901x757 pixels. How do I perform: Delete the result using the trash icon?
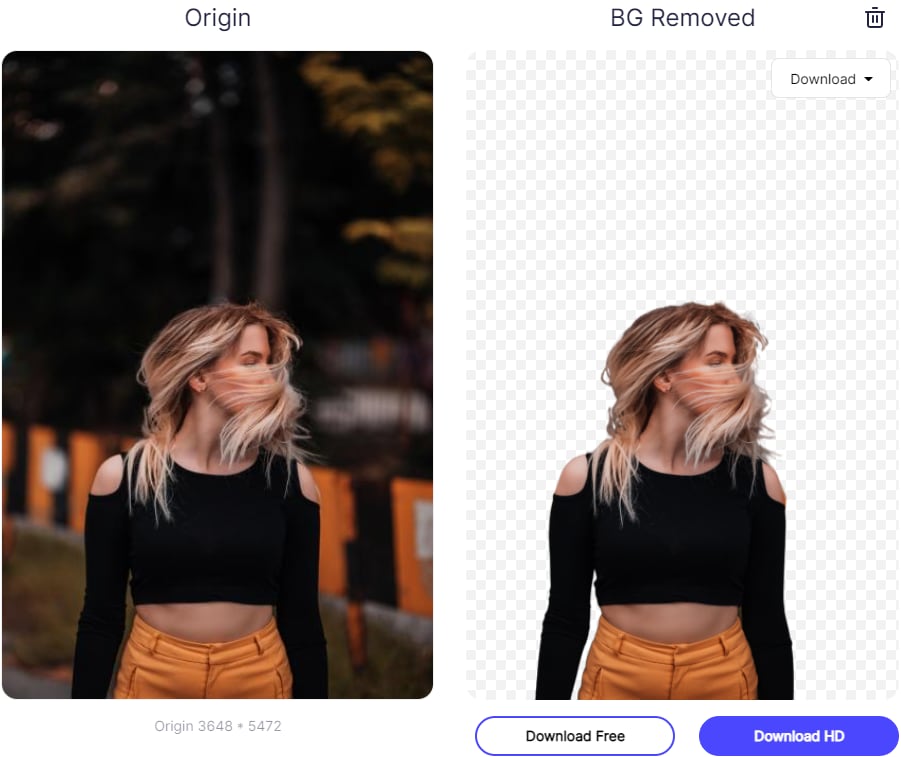tap(874, 18)
